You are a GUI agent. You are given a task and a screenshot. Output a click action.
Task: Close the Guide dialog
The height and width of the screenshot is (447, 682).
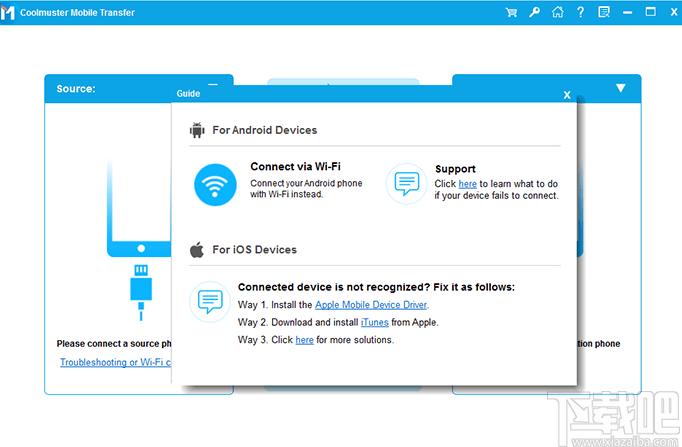coord(567,95)
